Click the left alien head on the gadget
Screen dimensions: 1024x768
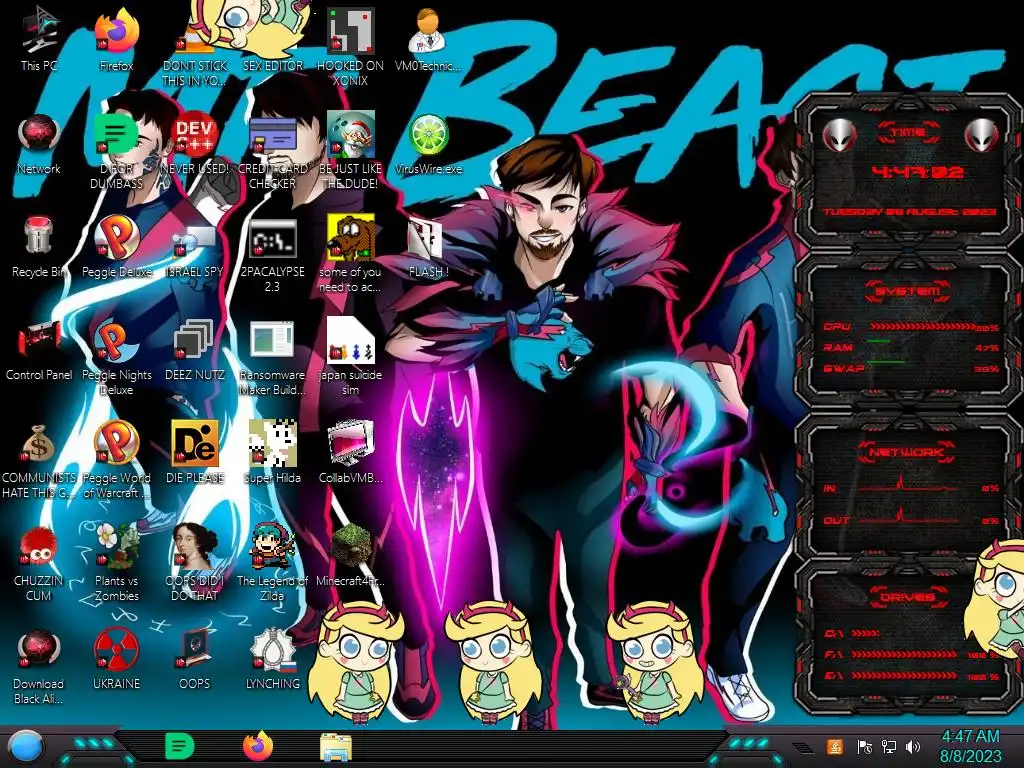click(839, 135)
